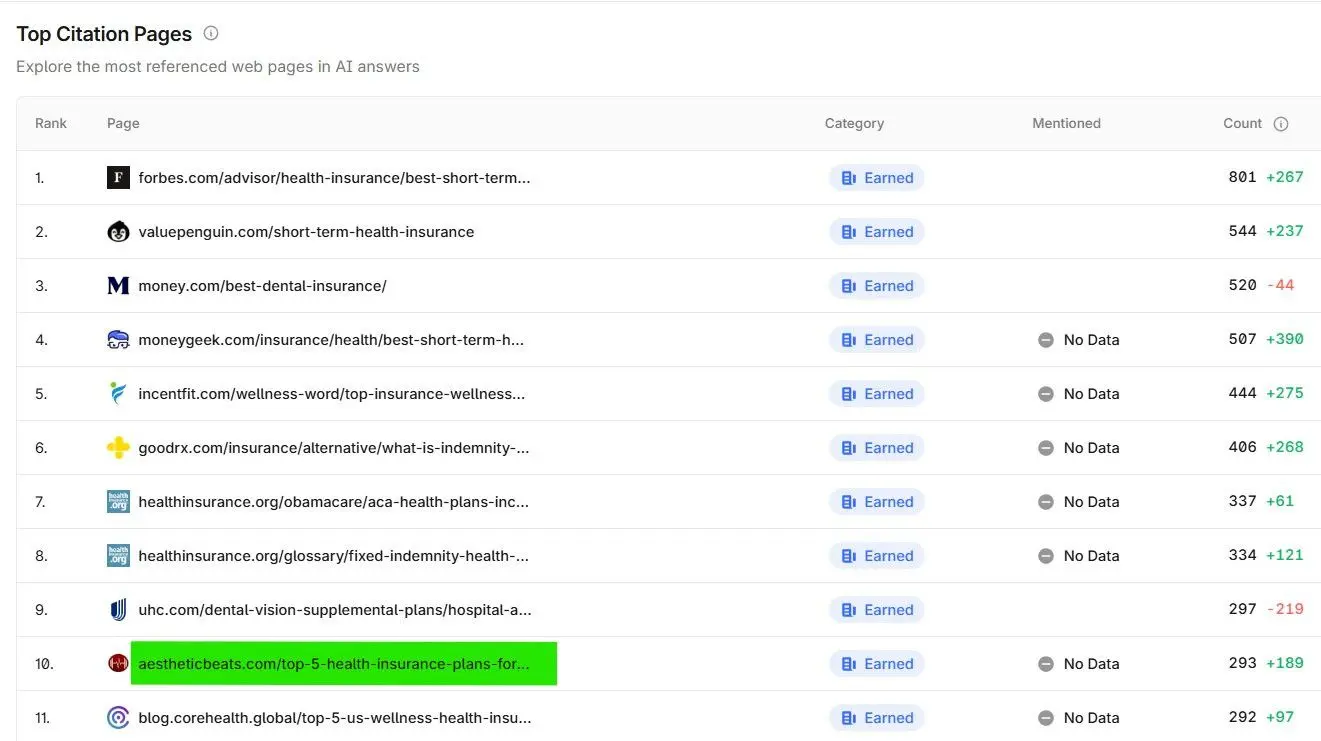
Task: Click the change value -219
Action: 1285,610
